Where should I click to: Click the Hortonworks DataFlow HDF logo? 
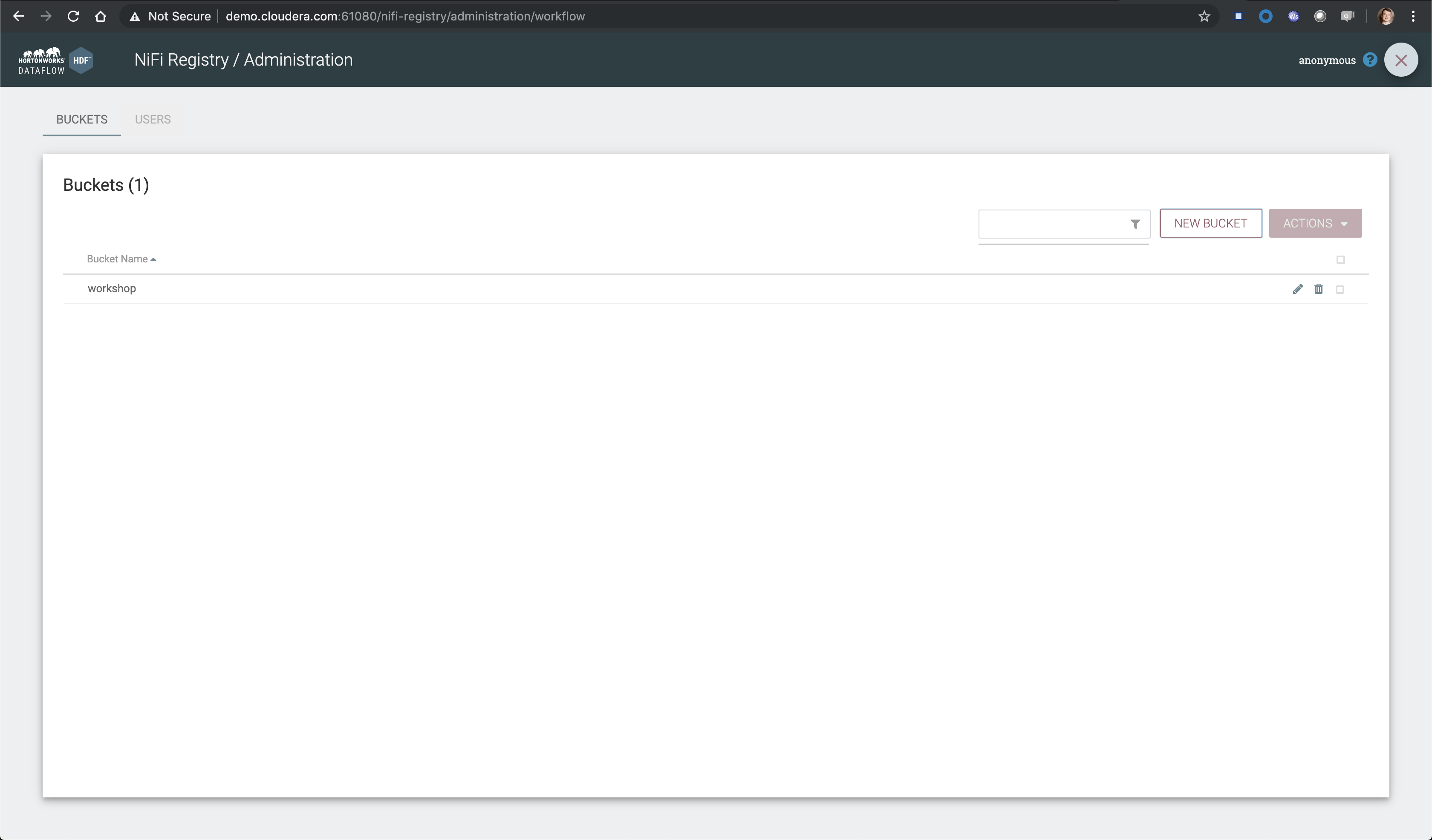click(x=55, y=60)
